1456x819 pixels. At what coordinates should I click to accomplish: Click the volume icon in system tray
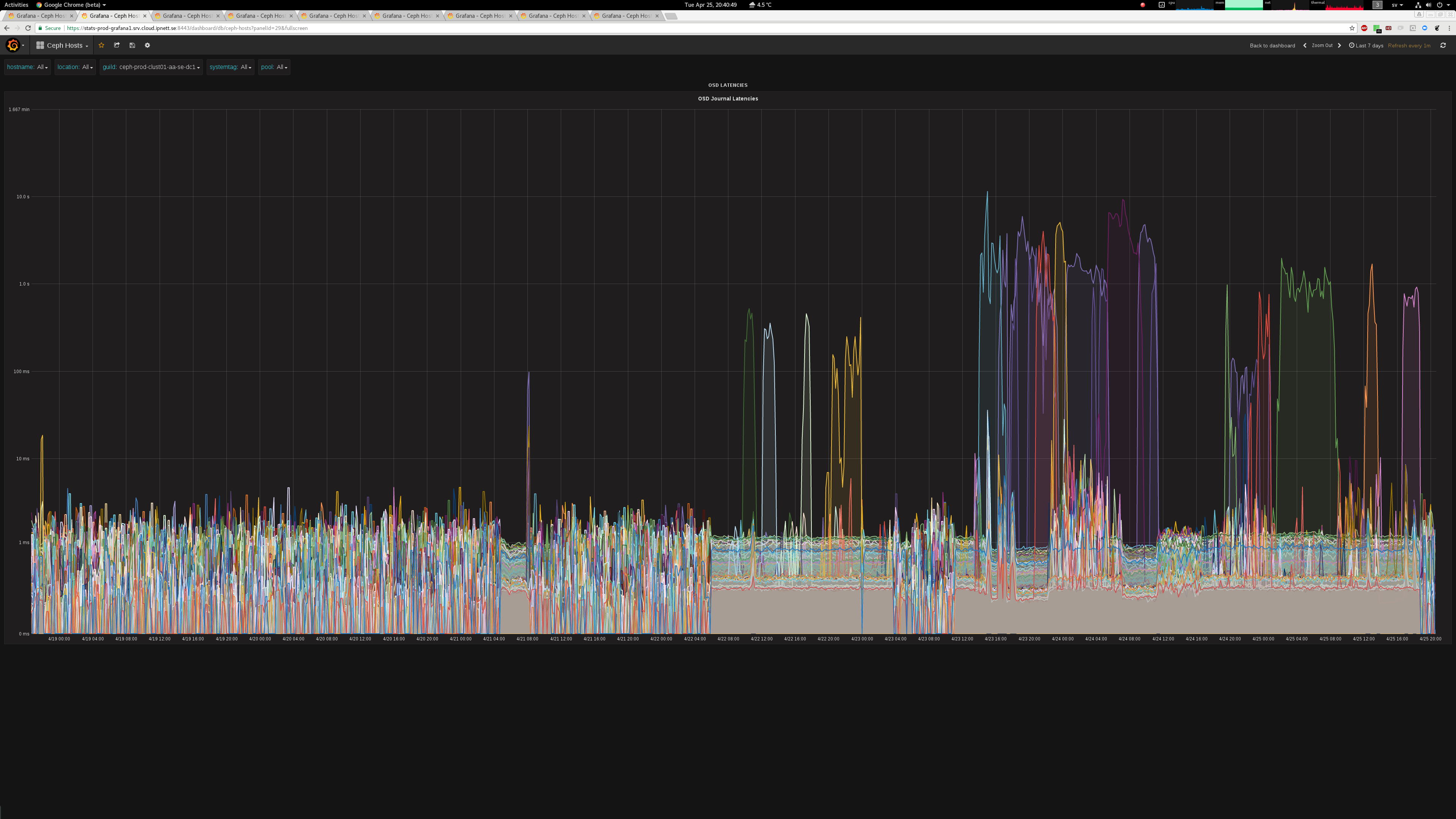[1429, 5]
